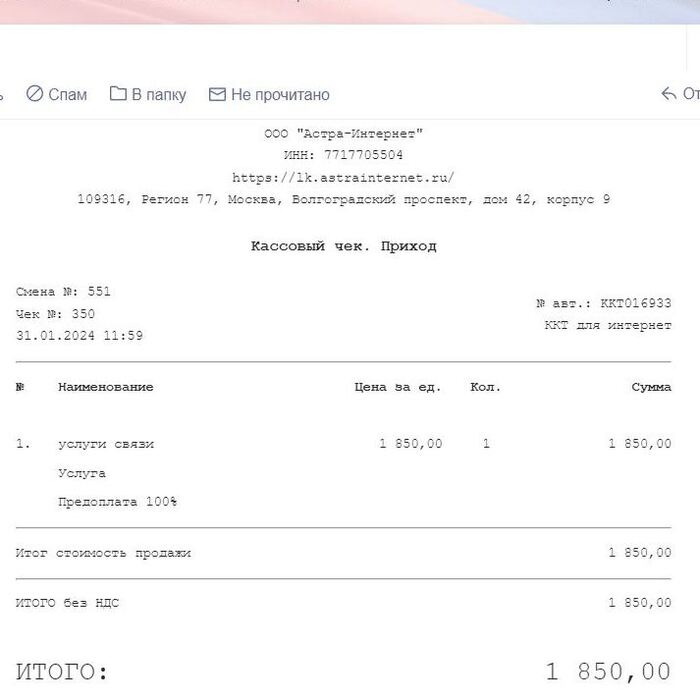The height and width of the screenshot is (700, 700).
Task: Click the "Кассовый чек. Приход" heading
Action: [x=343, y=246]
